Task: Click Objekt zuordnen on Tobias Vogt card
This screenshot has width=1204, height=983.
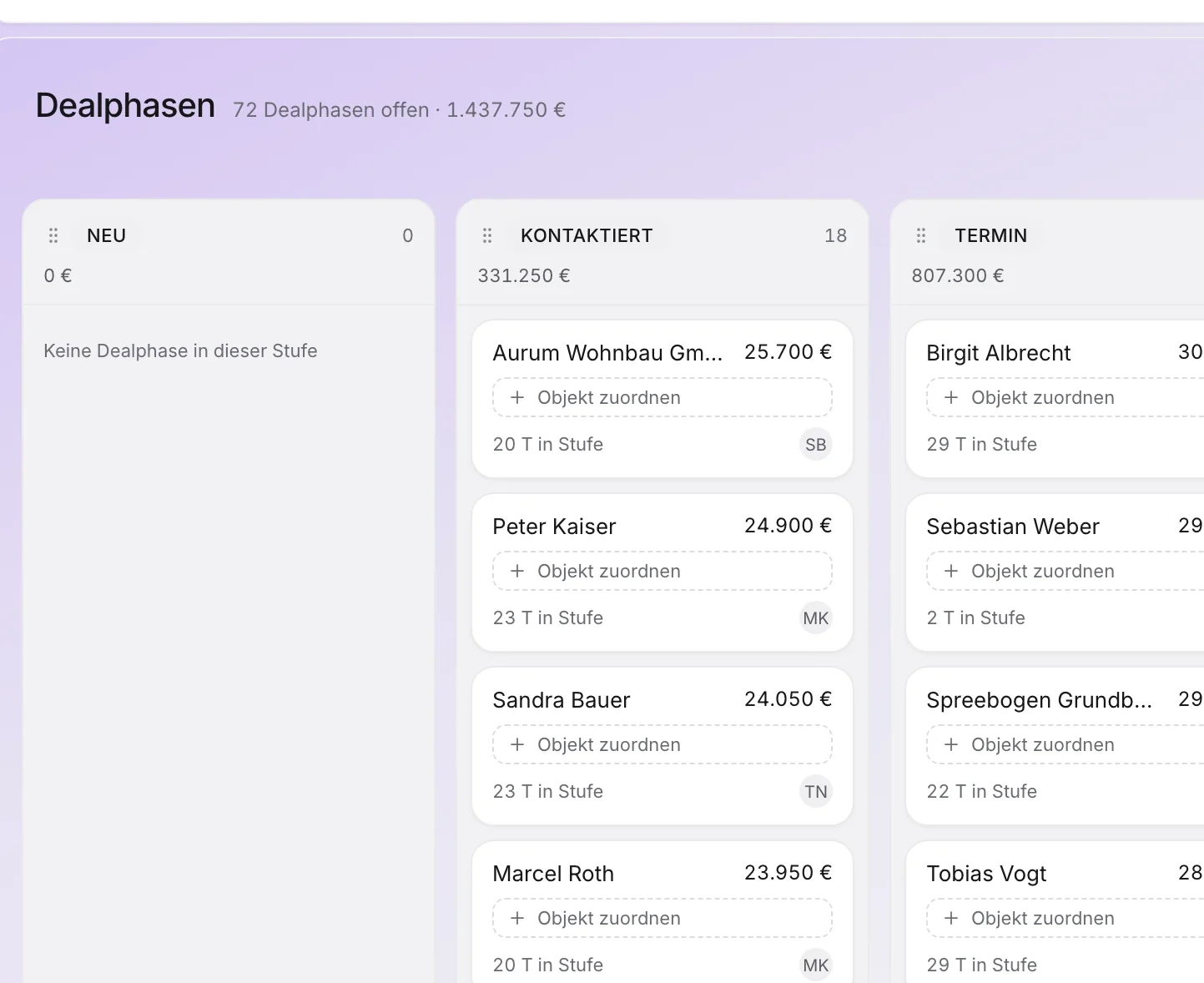Action: coord(1065,918)
